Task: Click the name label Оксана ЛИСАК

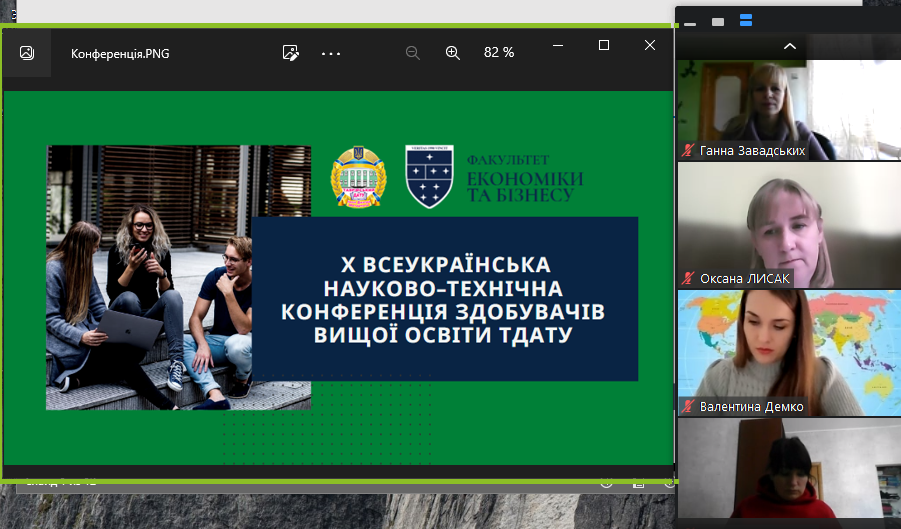Action: click(x=745, y=279)
